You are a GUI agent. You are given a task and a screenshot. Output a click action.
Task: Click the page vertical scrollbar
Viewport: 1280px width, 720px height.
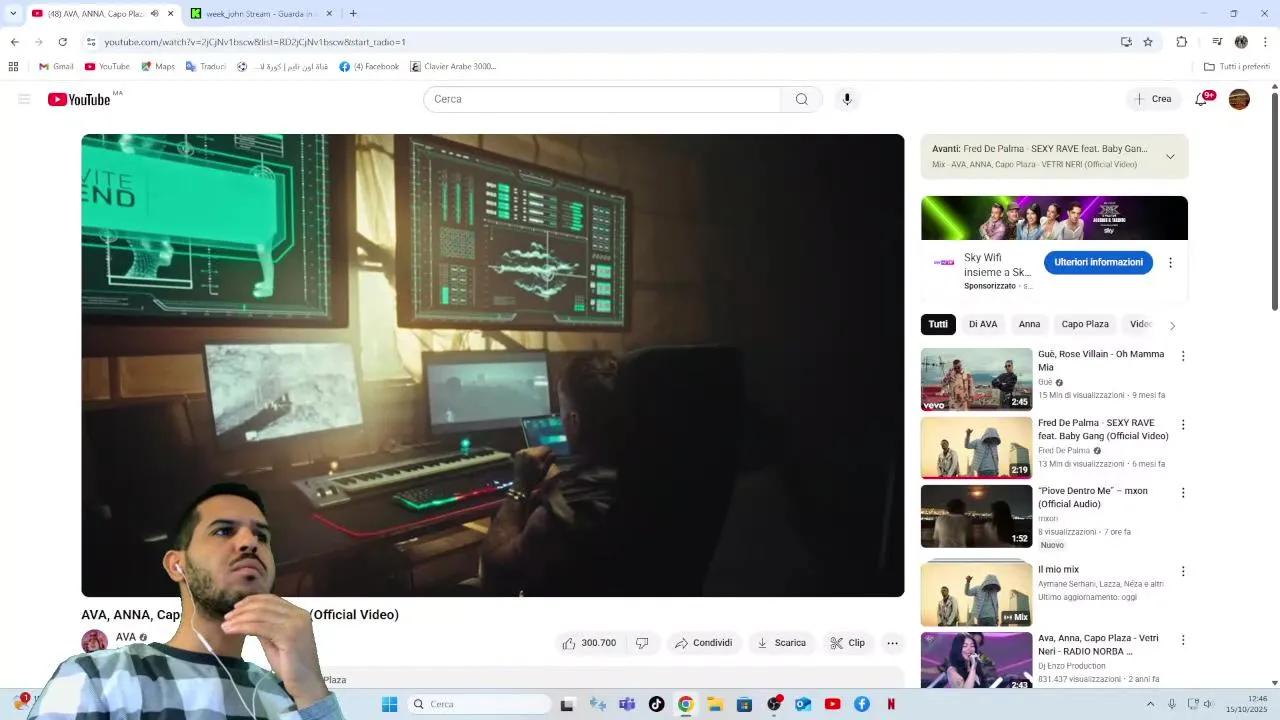[1274, 200]
